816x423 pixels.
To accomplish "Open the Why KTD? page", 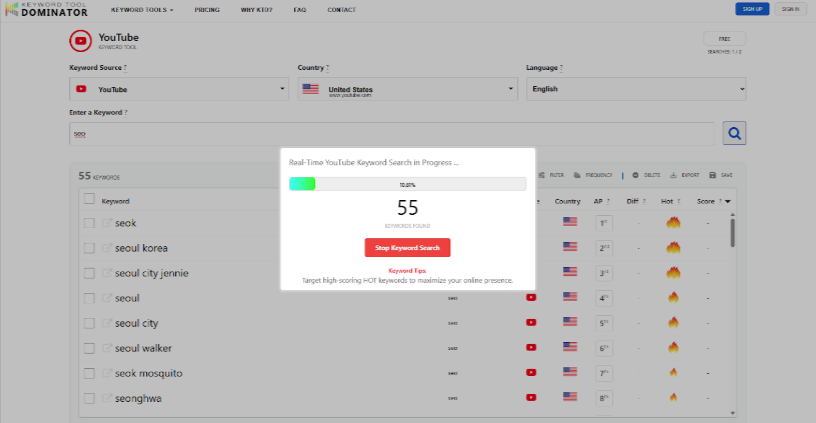I will point(257,10).
